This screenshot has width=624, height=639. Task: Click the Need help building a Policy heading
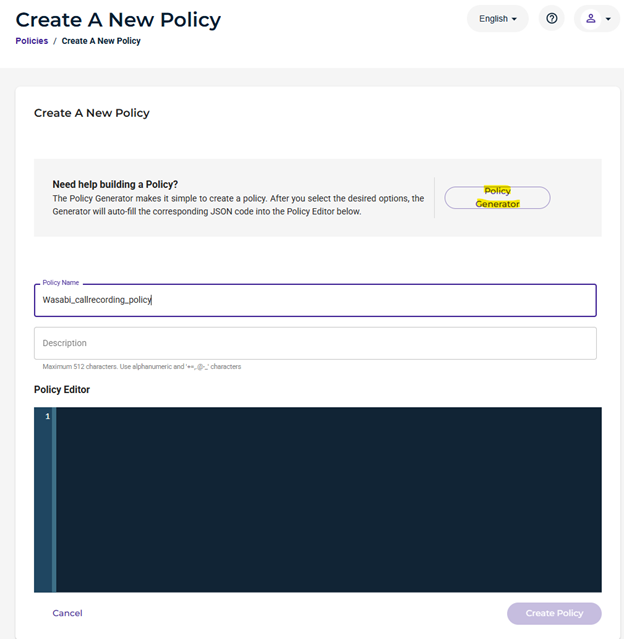tap(115, 185)
